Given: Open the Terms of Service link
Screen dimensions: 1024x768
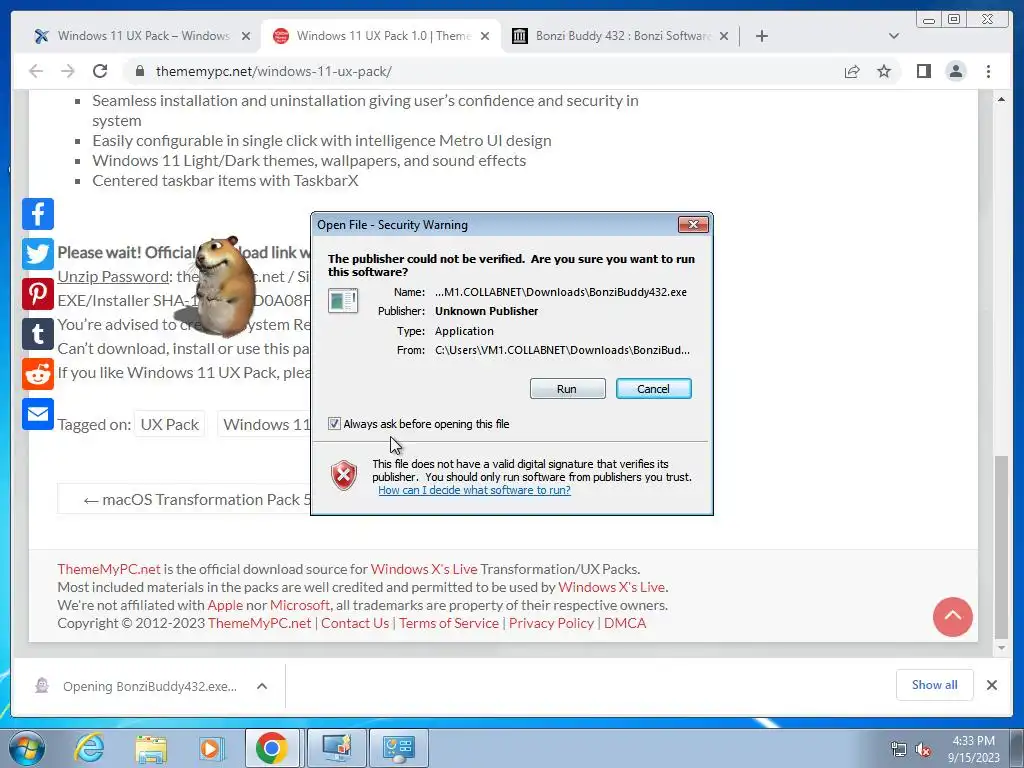Looking at the screenshot, I should click(449, 623).
